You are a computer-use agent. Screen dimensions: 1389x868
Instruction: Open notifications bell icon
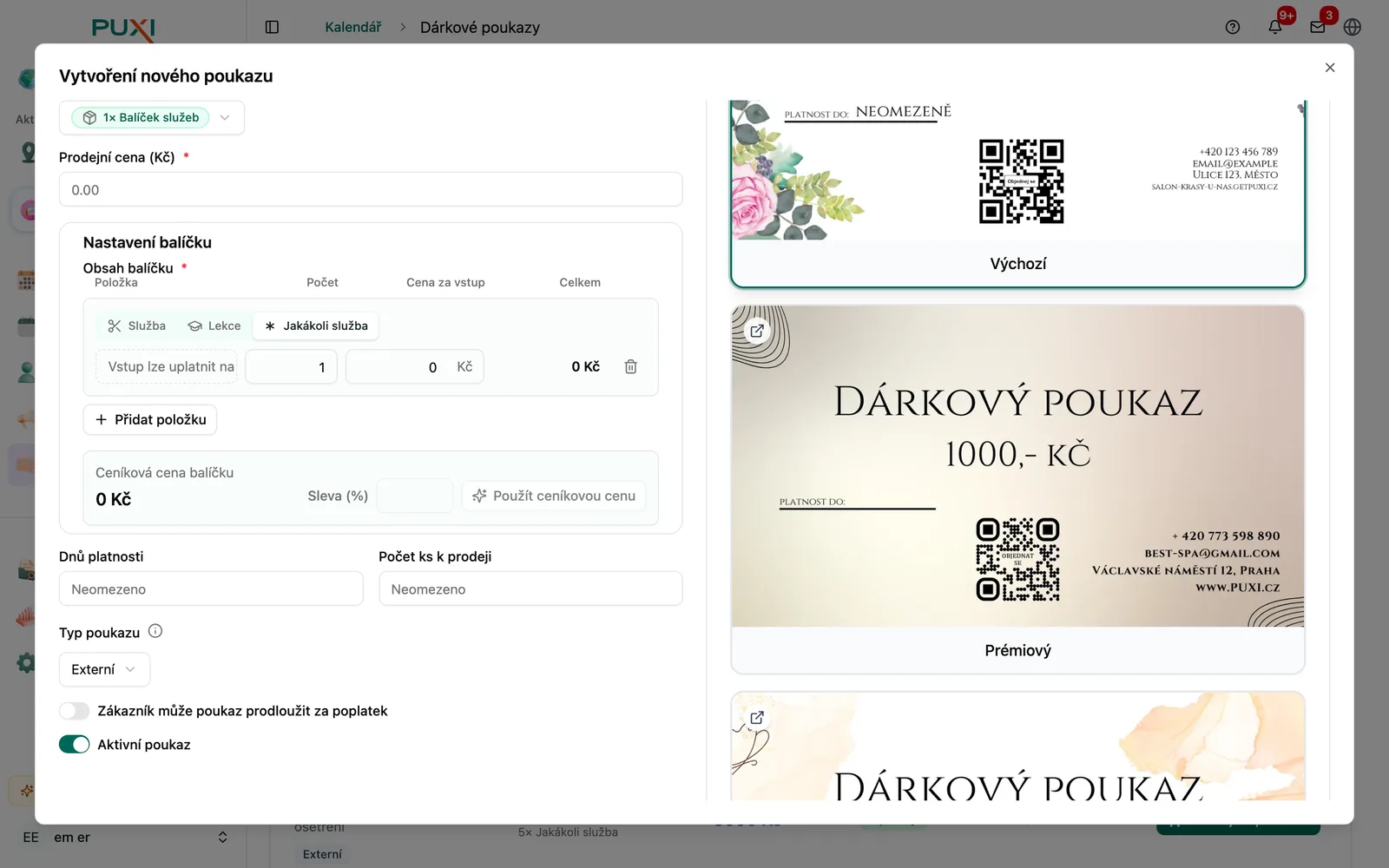[x=1274, y=27]
